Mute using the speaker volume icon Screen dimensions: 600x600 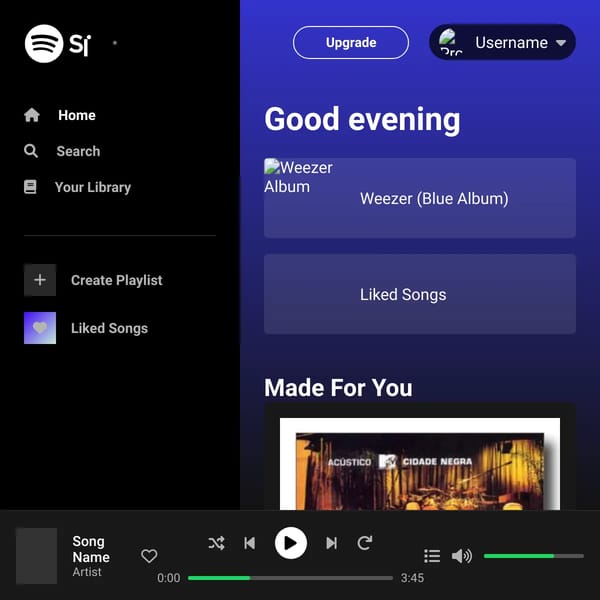462,556
